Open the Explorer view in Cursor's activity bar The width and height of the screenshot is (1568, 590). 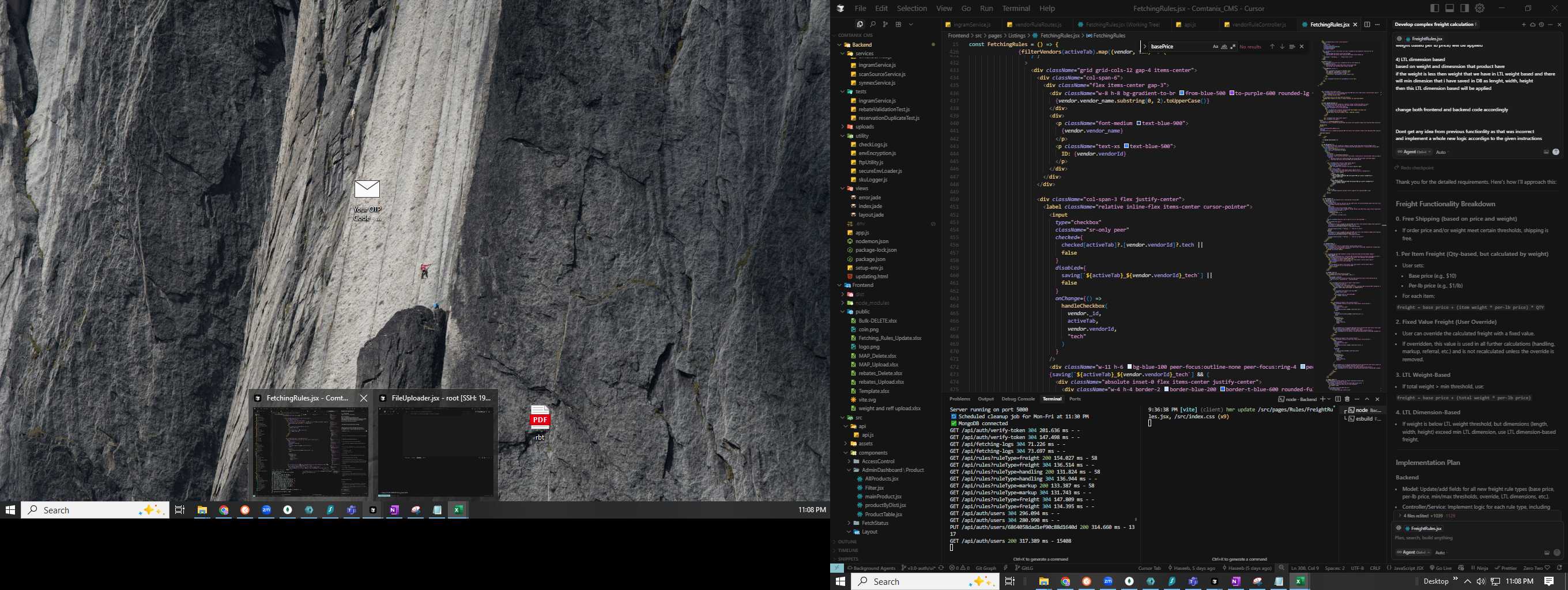coord(860,24)
